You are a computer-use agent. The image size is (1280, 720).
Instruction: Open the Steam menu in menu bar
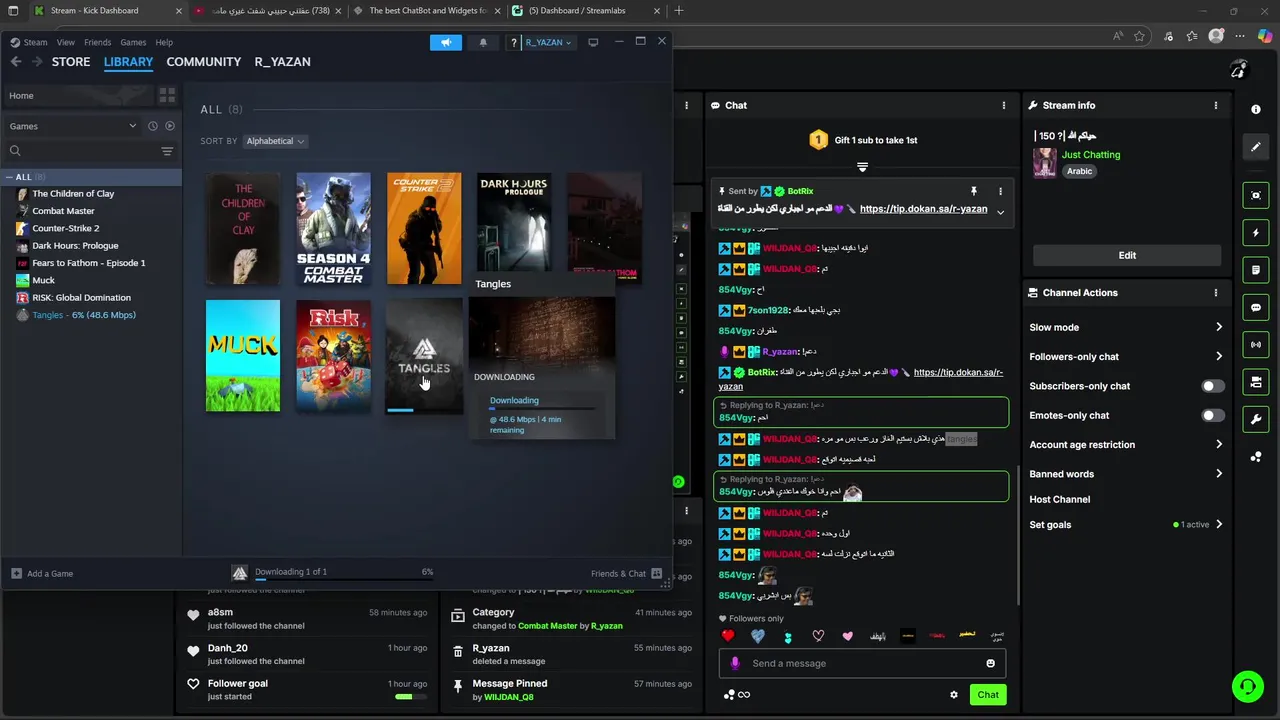35,42
